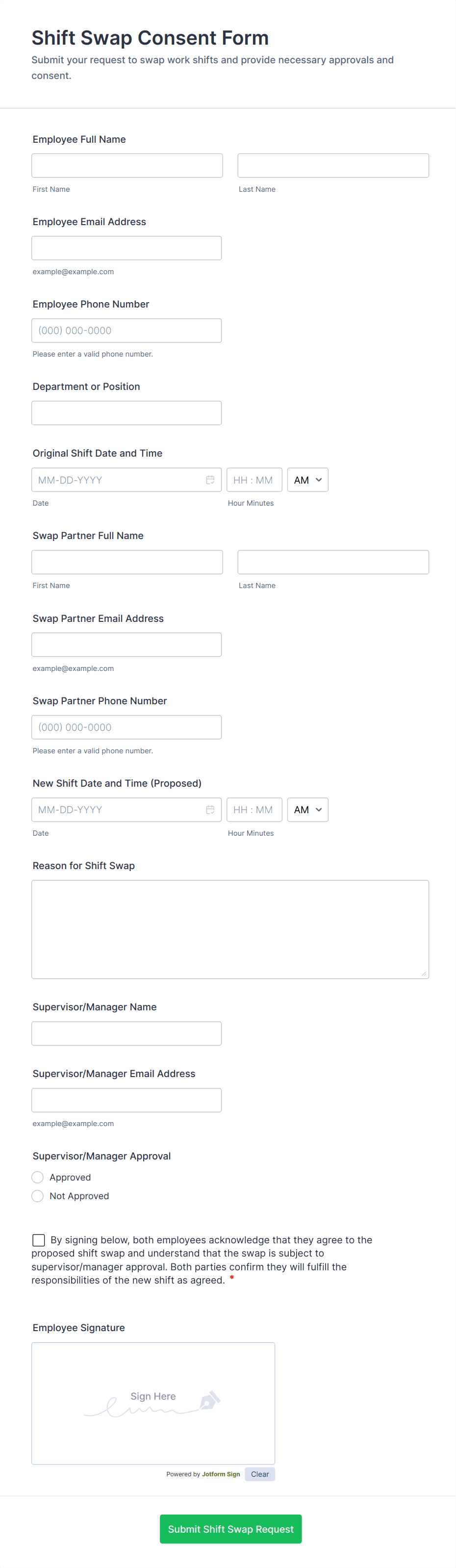Open the New Shift date calendar icon
The image size is (456, 1568).
(210, 810)
